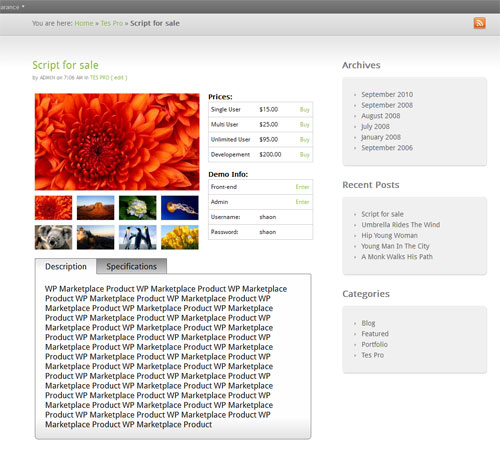The height and width of the screenshot is (451, 500).
Task: Buy the Multi User license
Action: (304, 125)
